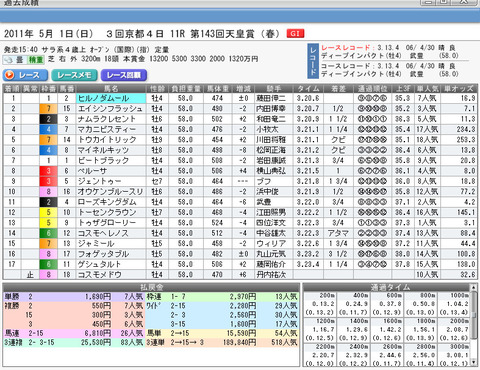Click green frame 6 cell for コスモヘレノス
This screenshot has height=370, width=480.
point(49,233)
